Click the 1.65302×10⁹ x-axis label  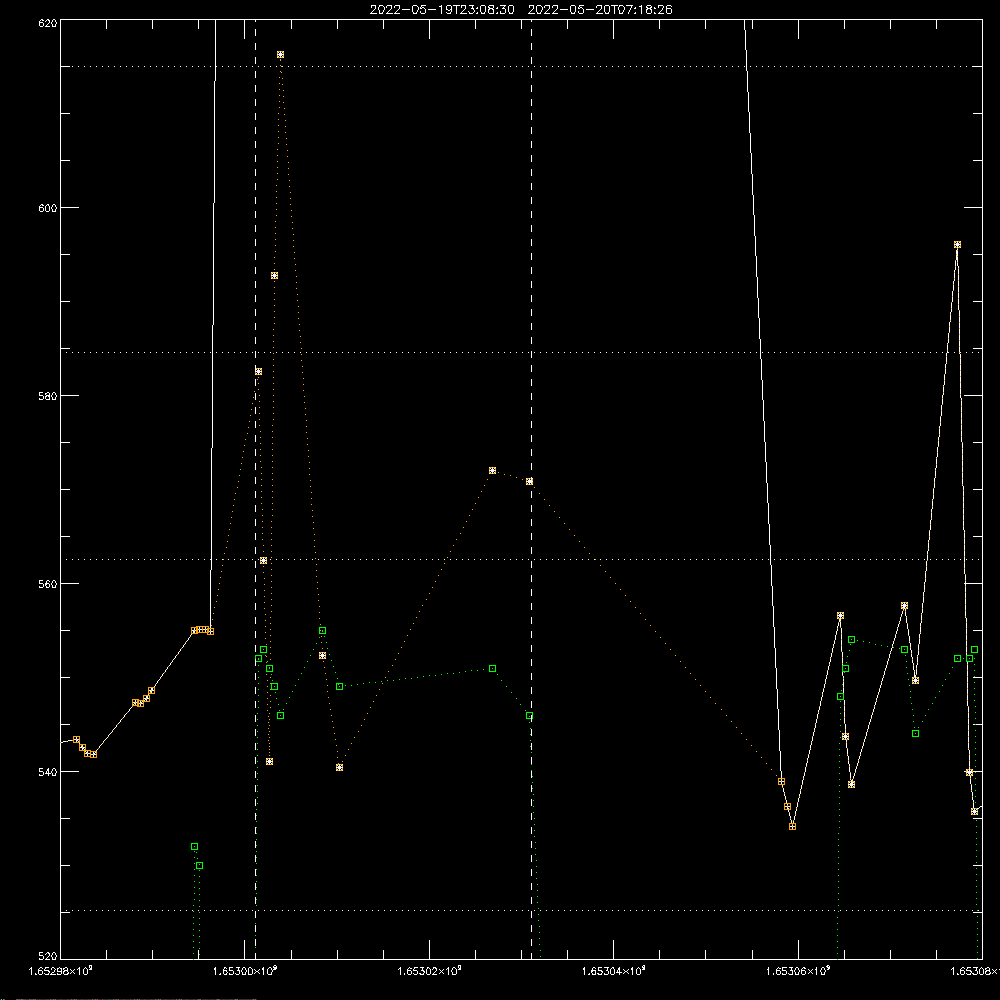(429, 971)
